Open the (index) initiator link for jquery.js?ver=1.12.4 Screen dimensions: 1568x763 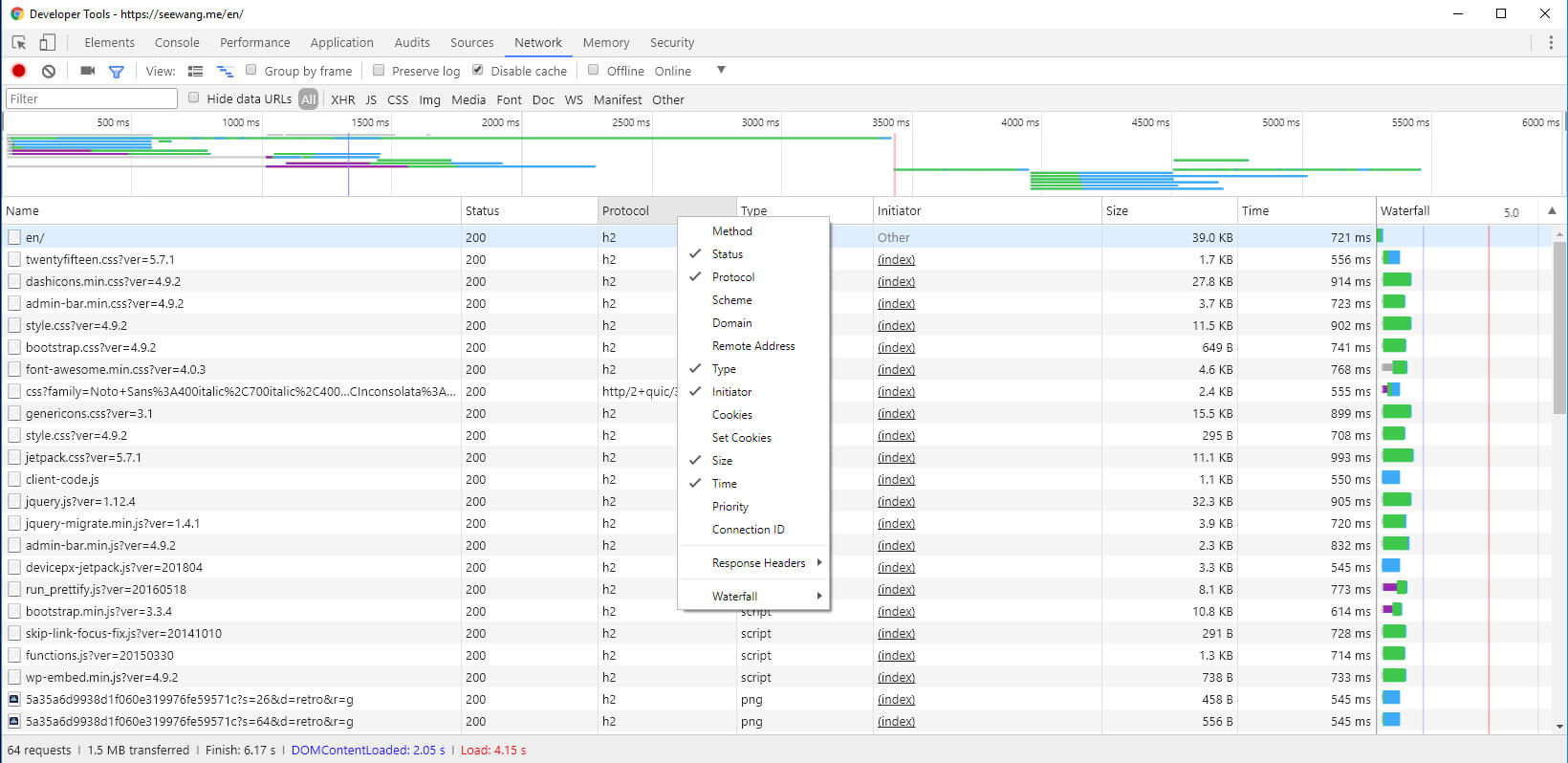[x=896, y=502]
